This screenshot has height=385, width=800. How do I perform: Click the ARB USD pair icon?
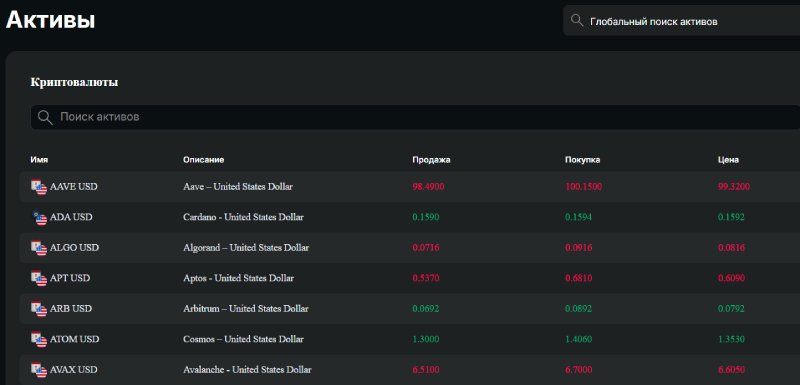pyautogui.click(x=39, y=309)
